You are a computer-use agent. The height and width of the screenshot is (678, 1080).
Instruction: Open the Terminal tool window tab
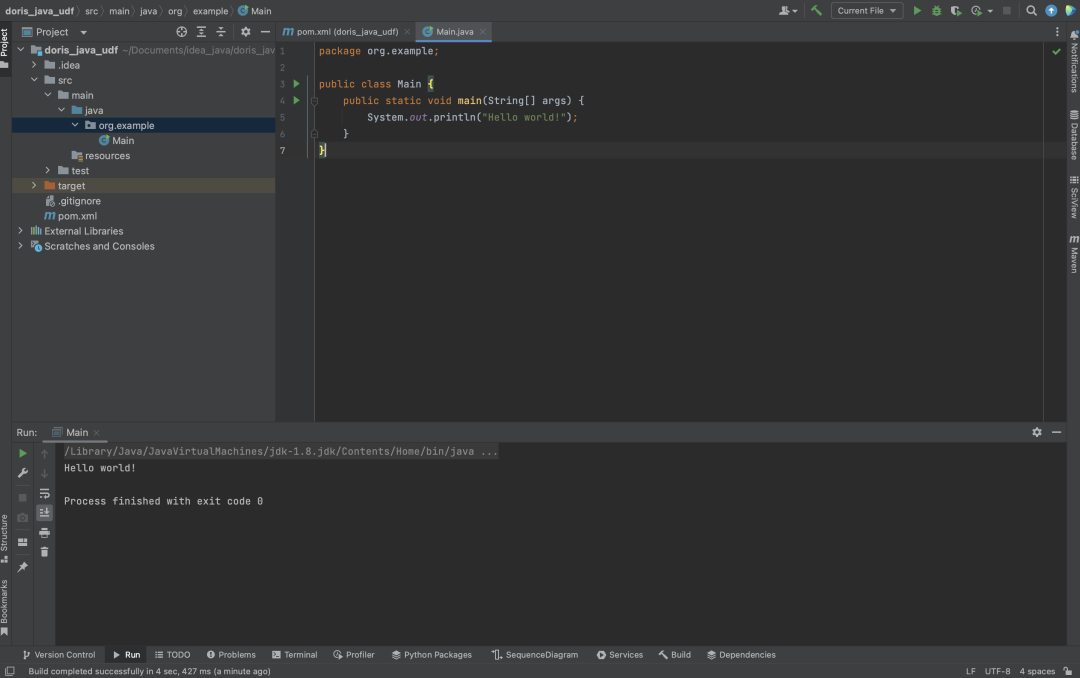click(294, 655)
